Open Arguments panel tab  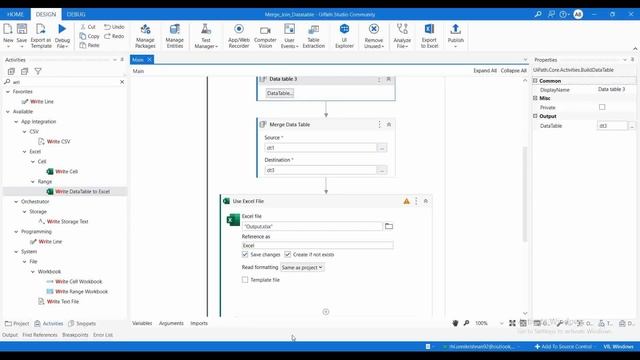[x=171, y=323]
